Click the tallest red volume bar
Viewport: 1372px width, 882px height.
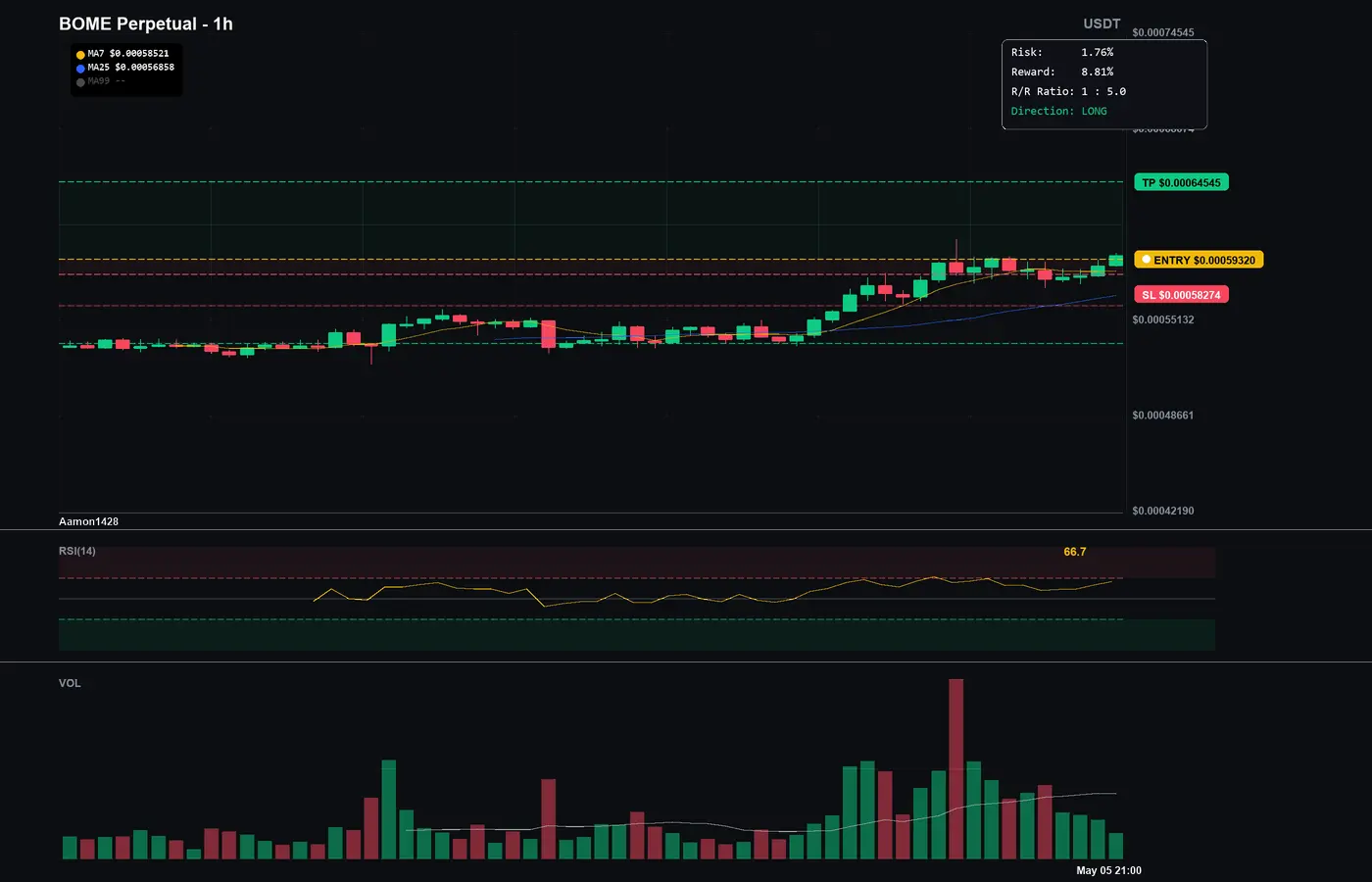956,769
